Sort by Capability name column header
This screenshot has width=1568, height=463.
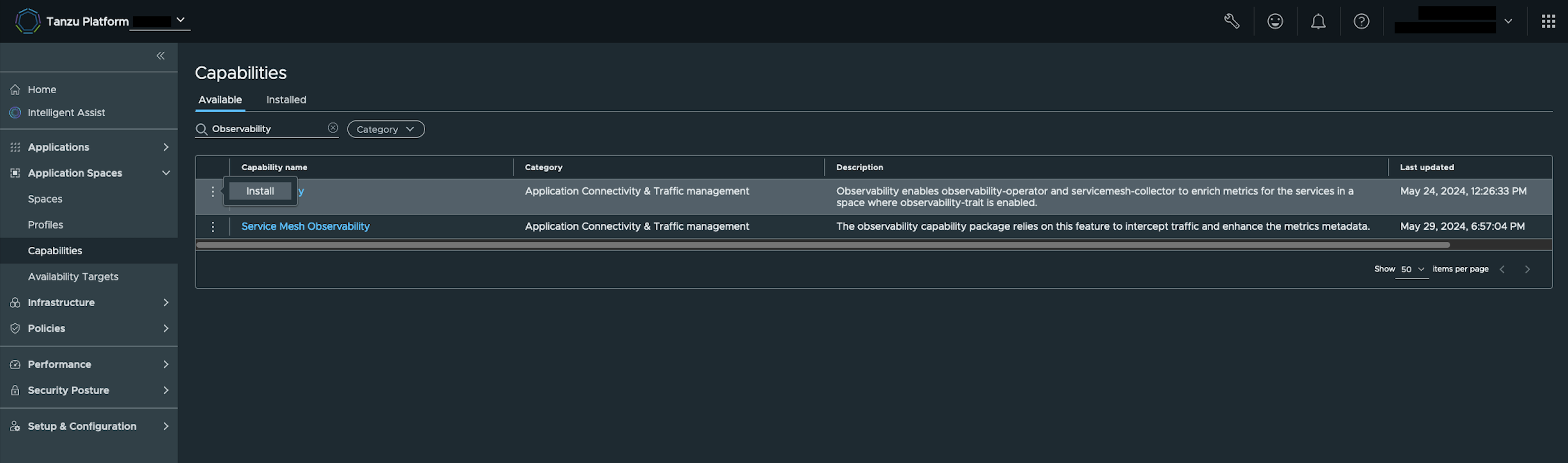coord(275,167)
